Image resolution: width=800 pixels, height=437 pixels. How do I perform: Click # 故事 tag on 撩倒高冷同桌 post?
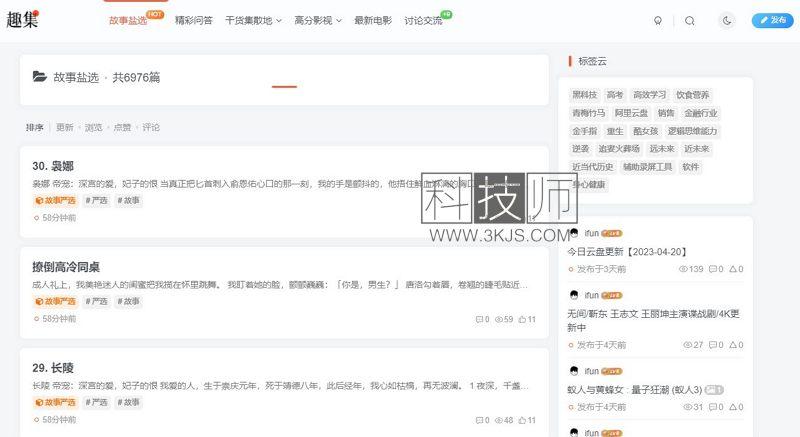pyautogui.click(x=129, y=302)
